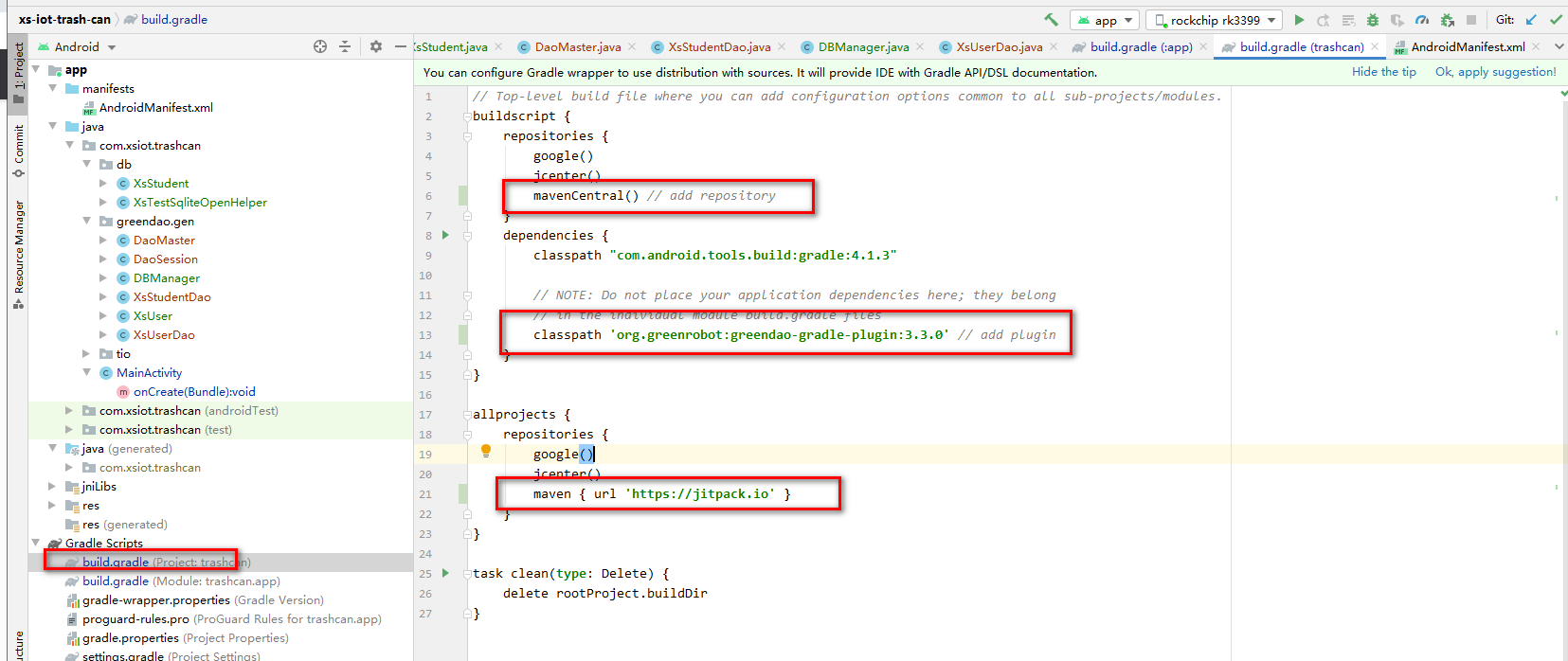
Task: Collapse the db package
Action: tap(88, 164)
